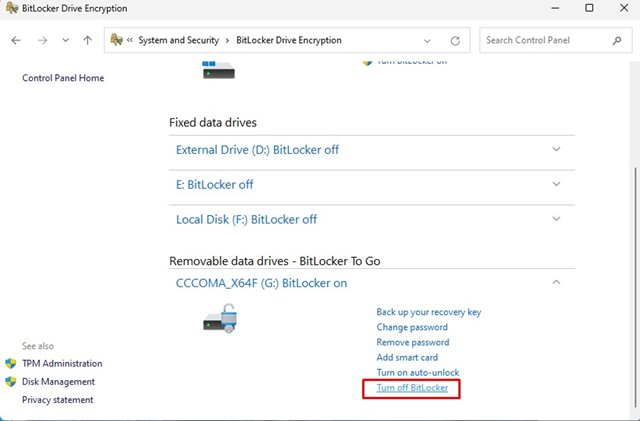Click the locked removable drive G: icon
The image size is (640, 421).
(219, 320)
